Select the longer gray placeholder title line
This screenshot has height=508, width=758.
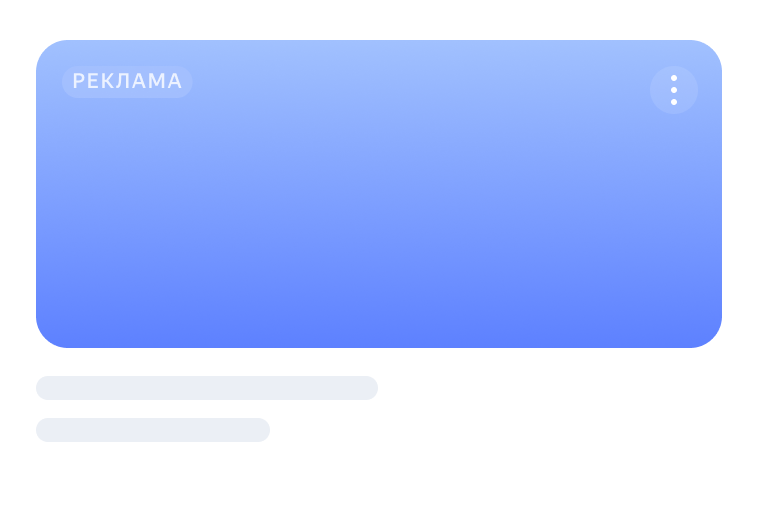(x=207, y=388)
